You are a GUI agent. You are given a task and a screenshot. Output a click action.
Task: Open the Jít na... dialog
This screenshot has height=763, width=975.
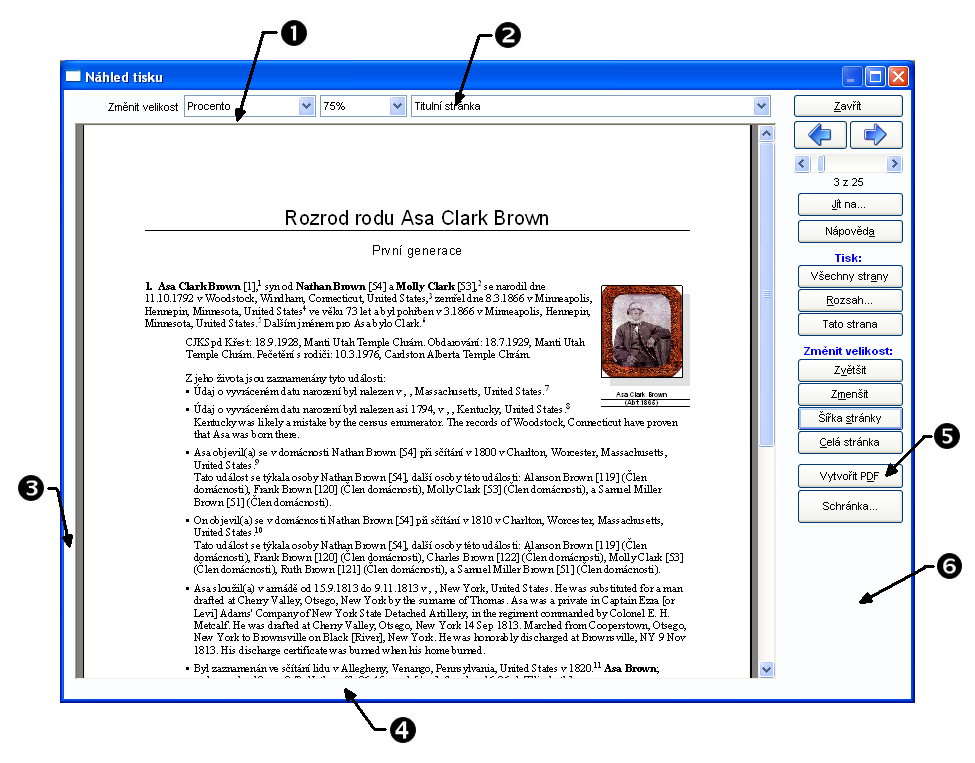coord(849,204)
